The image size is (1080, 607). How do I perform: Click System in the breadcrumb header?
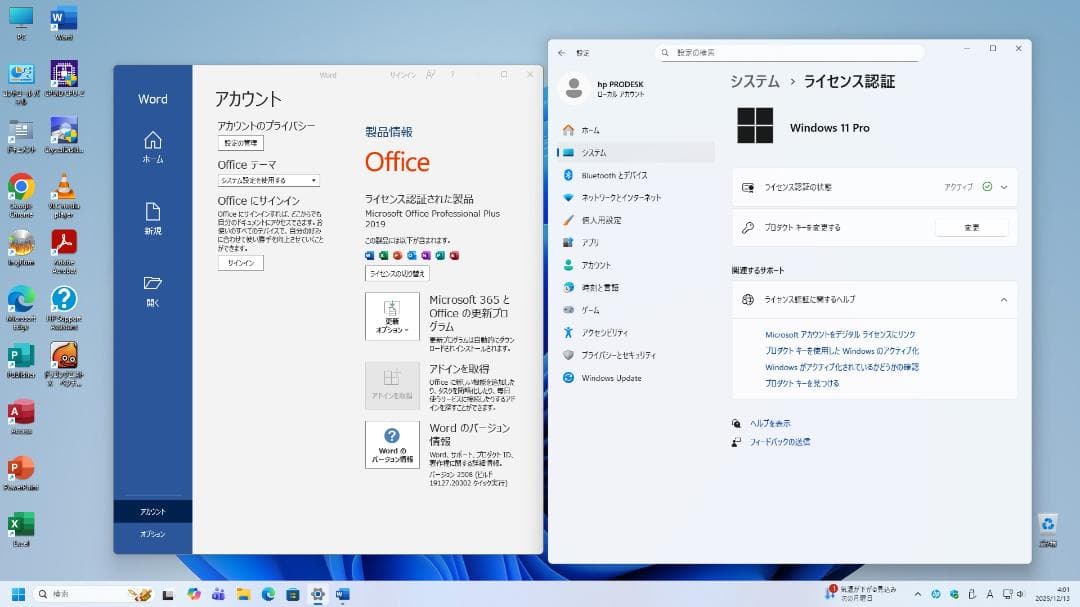pos(755,81)
